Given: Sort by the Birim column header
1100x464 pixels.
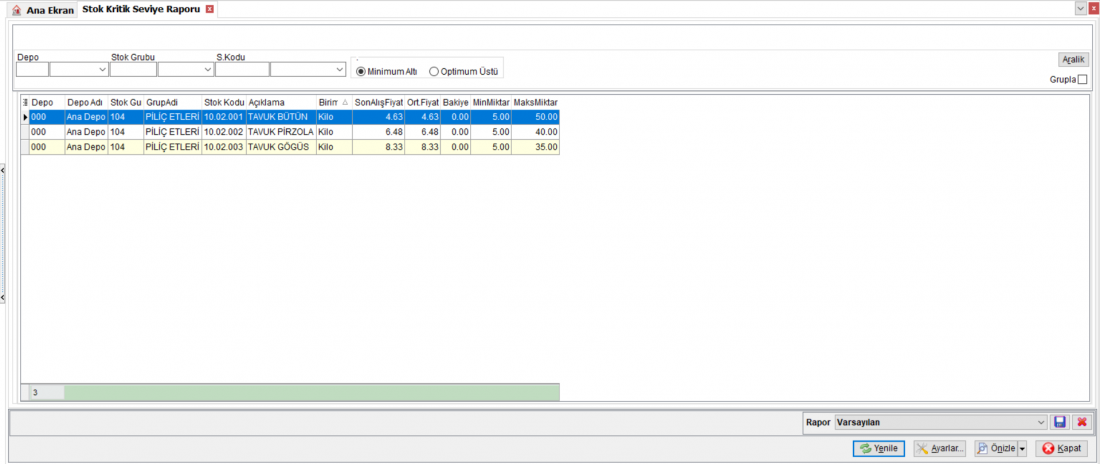Looking at the screenshot, I should point(333,102).
